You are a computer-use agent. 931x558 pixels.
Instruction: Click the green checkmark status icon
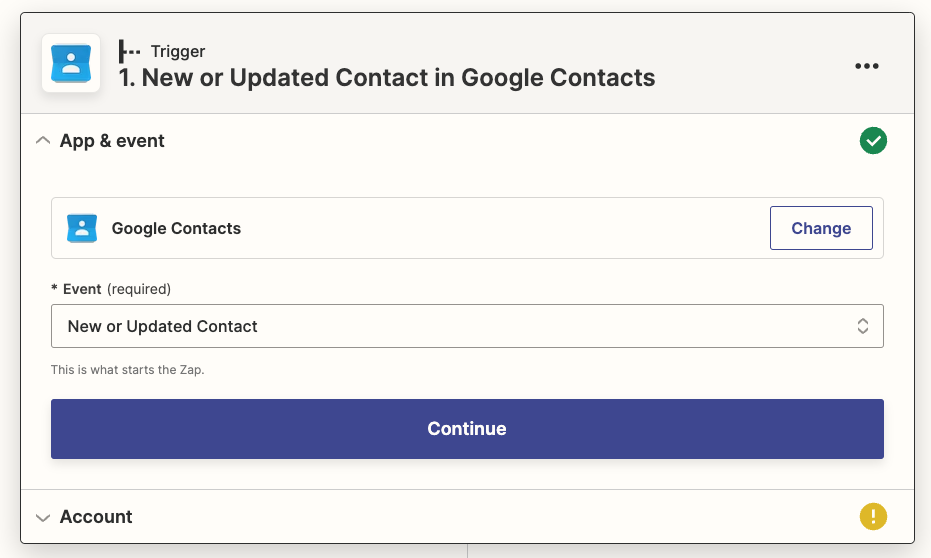pyautogui.click(x=873, y=141)
